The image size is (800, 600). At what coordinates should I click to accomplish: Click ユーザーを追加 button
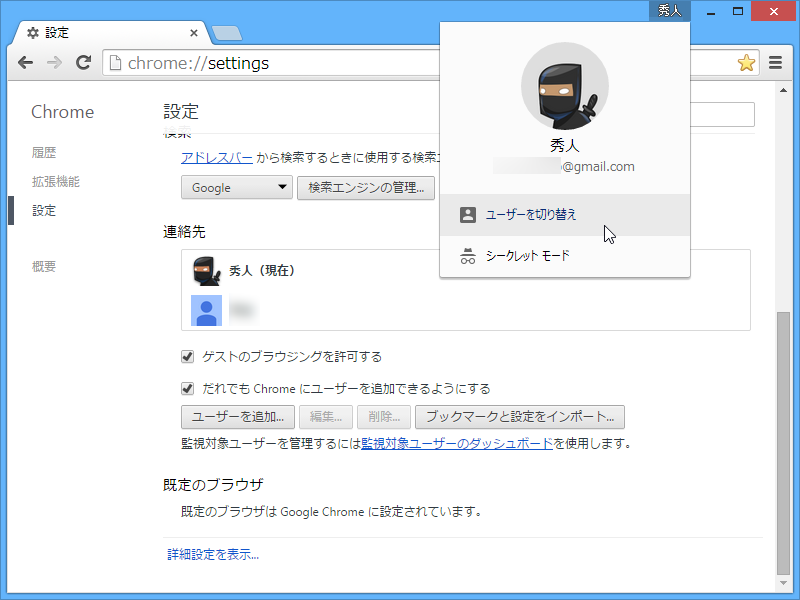click(x=238, y=417)
